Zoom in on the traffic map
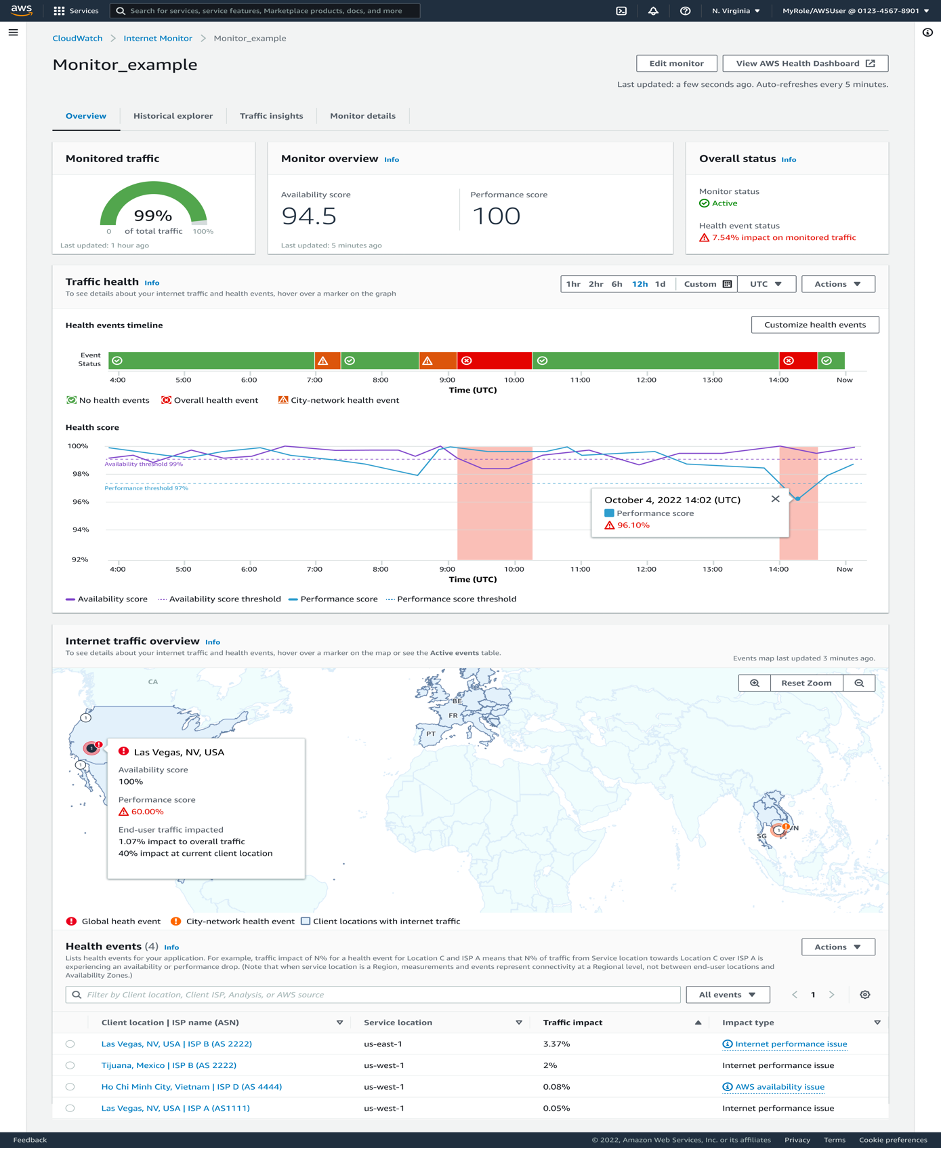 pyautogui.click(x=753, y=682)
